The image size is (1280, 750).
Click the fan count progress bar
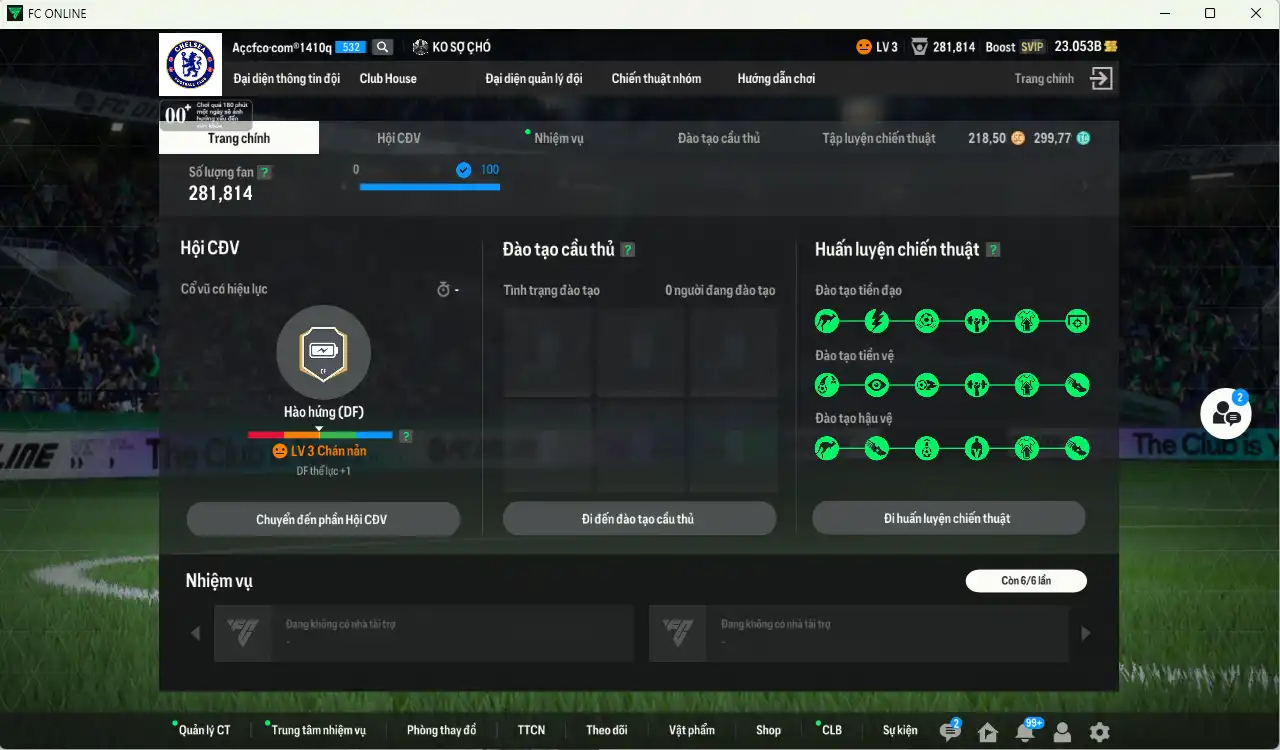(429, 186)
